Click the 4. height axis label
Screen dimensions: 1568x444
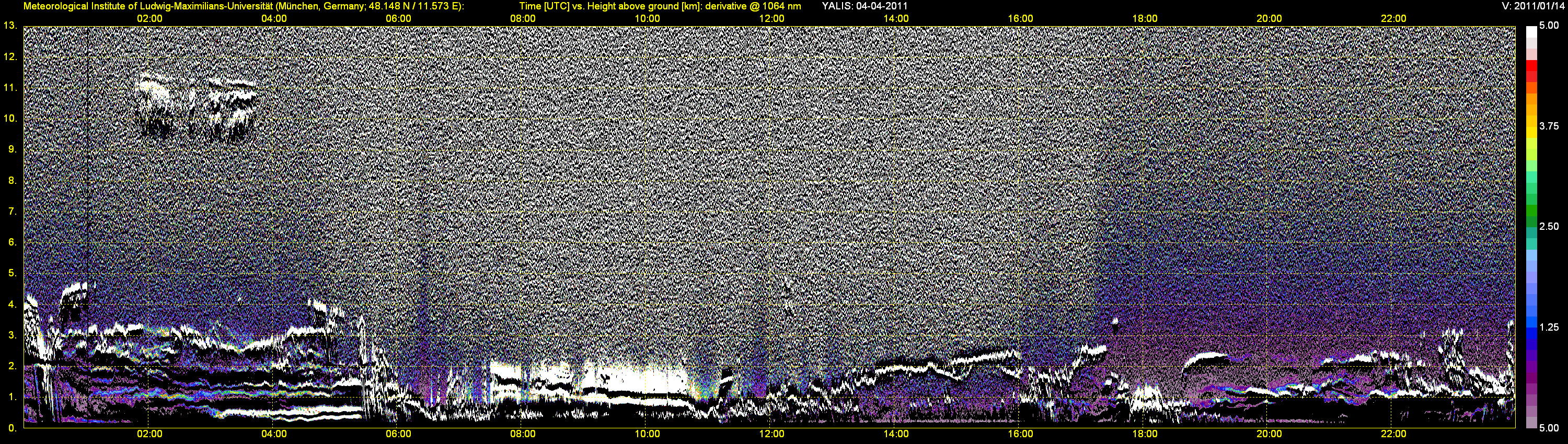pyautogui.click(x=12, y=304)
